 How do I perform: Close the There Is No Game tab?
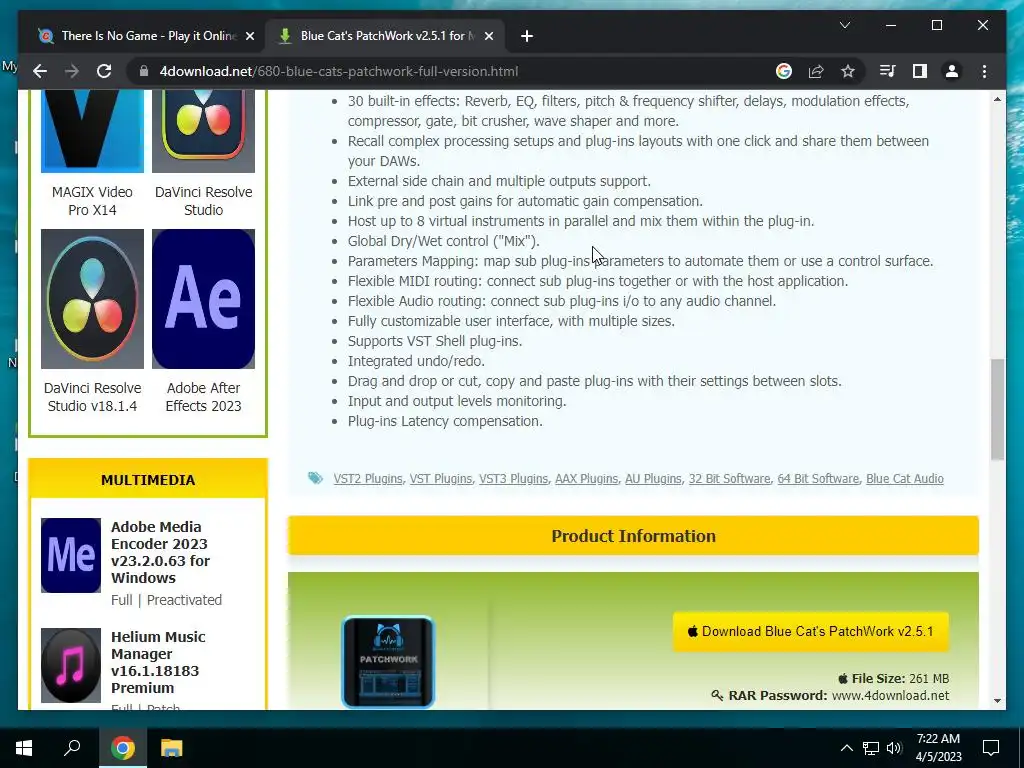[x=249, y=36]
